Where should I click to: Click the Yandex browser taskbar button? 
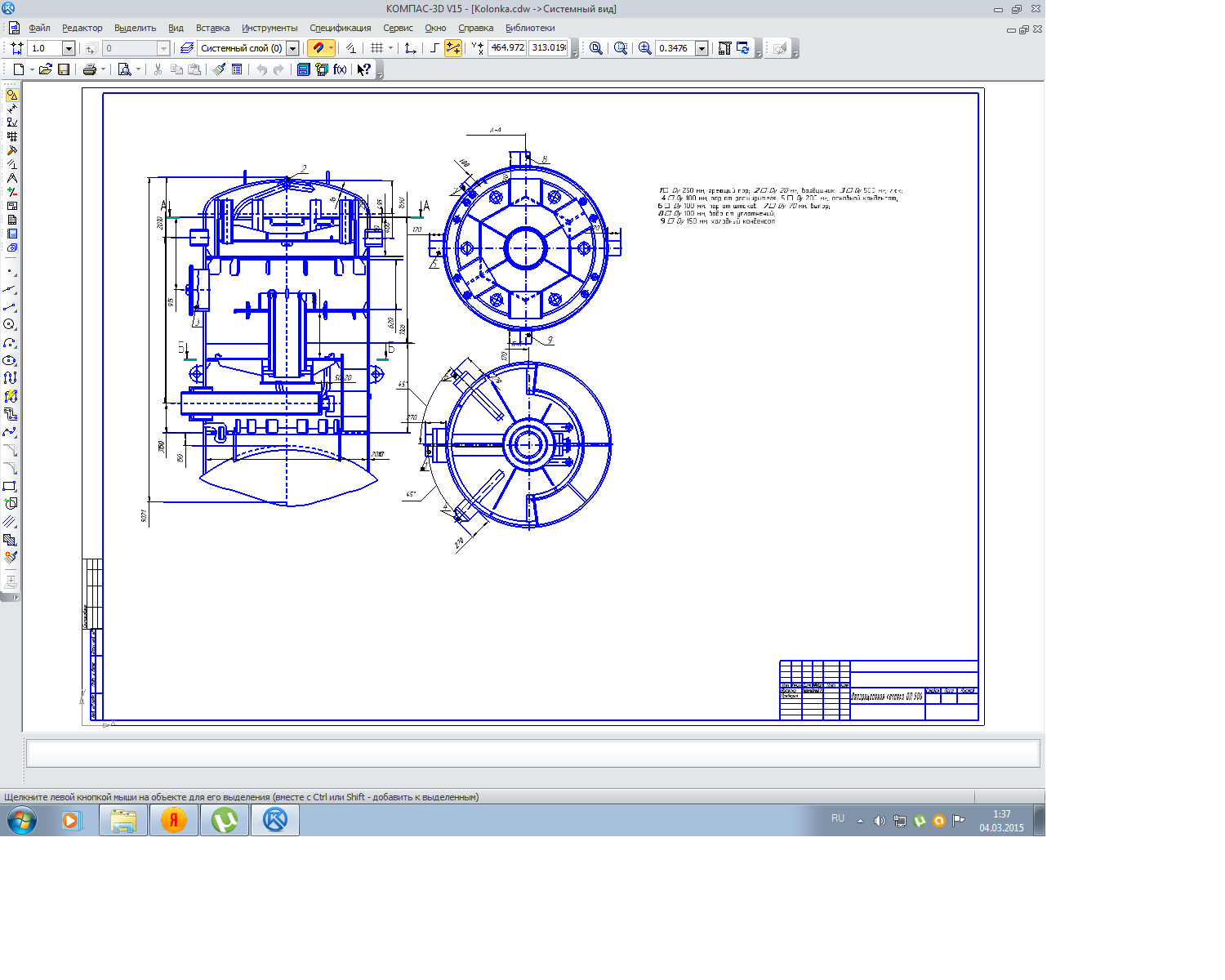pyautogui.click(x=173, y=820)
